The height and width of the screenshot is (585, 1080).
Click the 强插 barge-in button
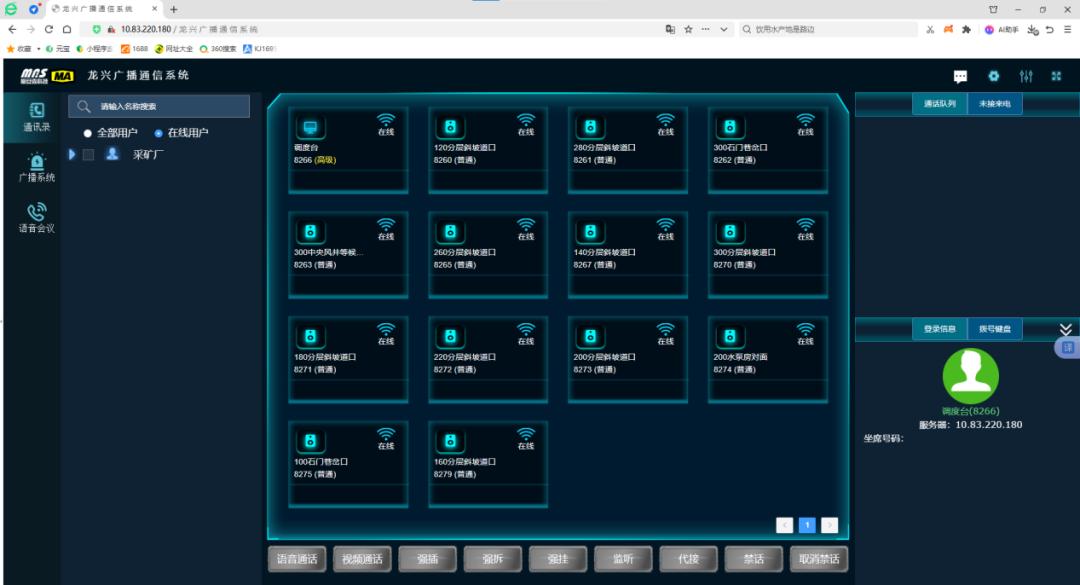tap(427, 559)
